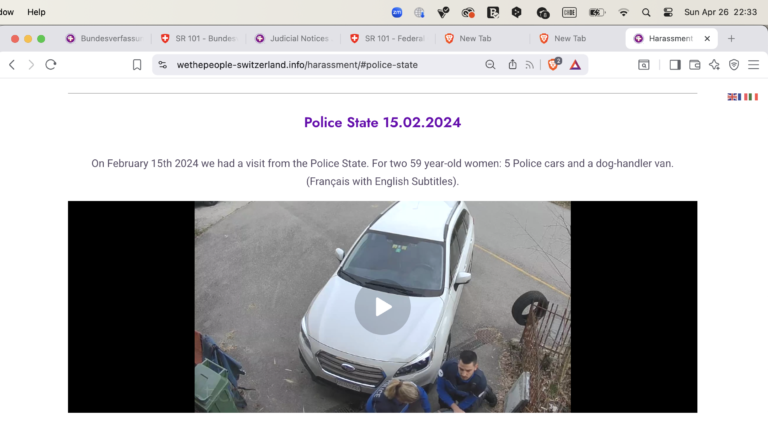768x432 pixels.
Task: Open a new tab with the plus button
Action: pyautogui.click(x=731, y=38)
